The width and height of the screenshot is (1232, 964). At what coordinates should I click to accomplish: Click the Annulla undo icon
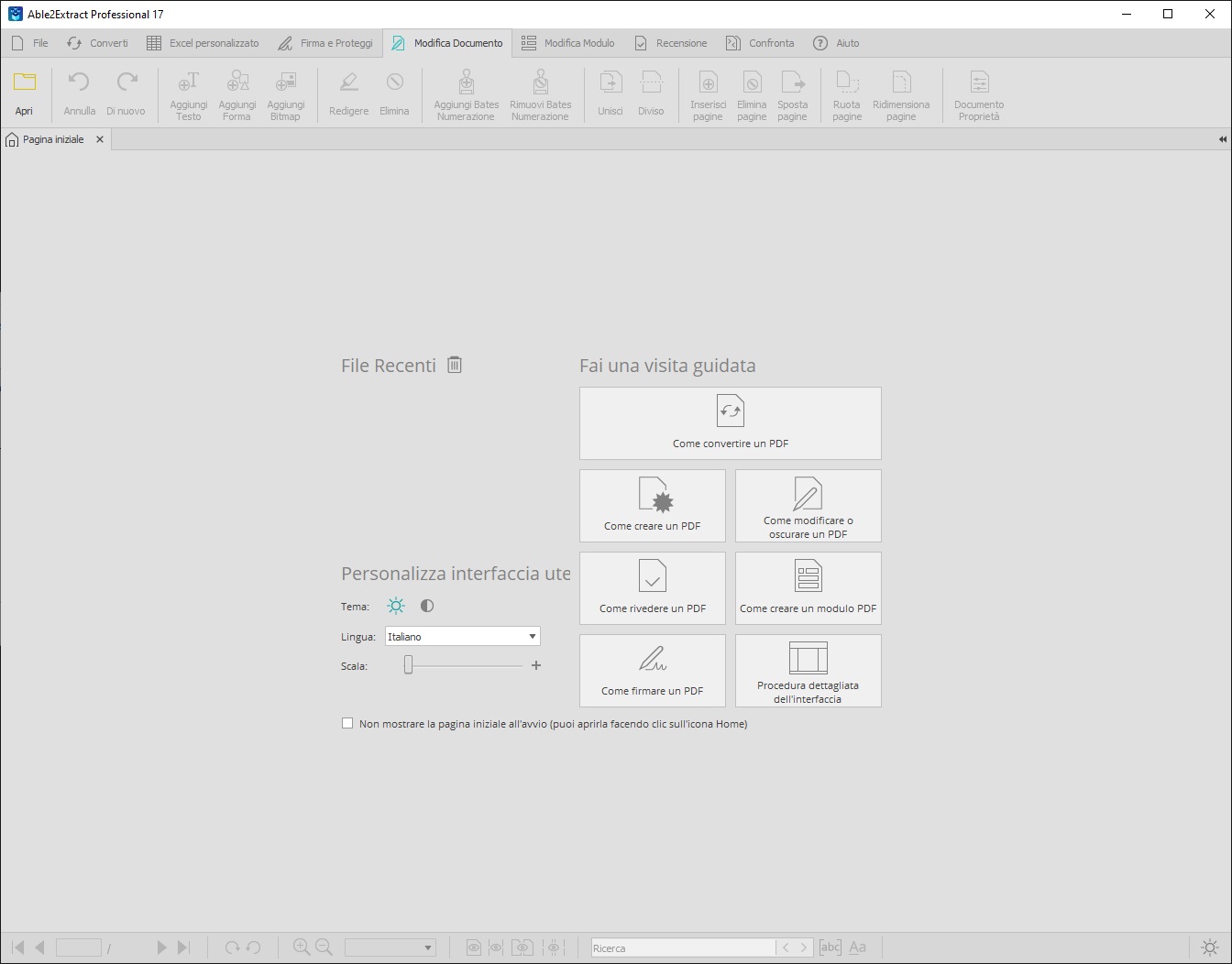coord(79,82)
